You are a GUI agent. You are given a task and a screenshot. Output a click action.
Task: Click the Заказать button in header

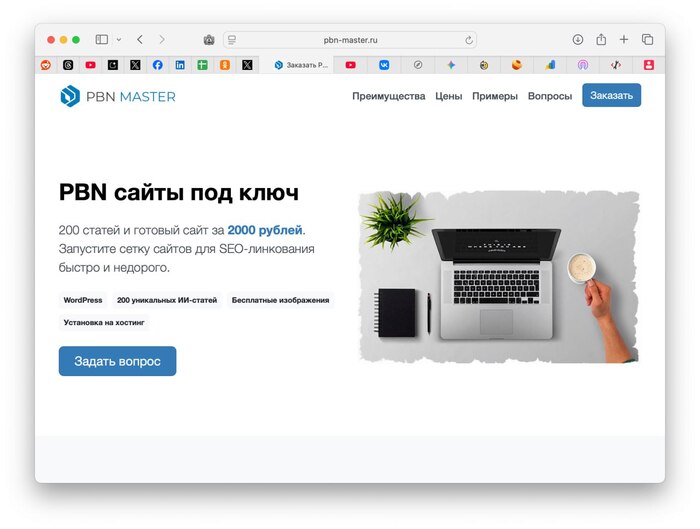click(611, 95)
